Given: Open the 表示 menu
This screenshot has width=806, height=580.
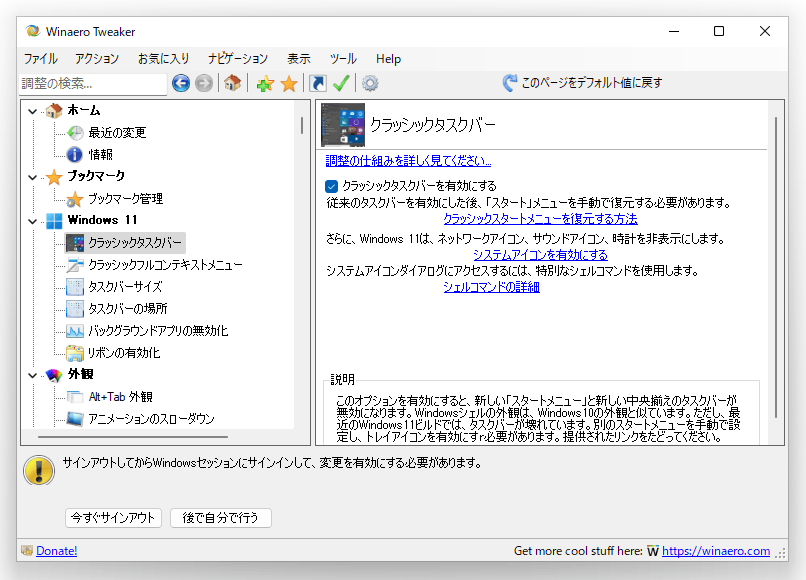Looking at the screenshot, I should click(299, 59).
